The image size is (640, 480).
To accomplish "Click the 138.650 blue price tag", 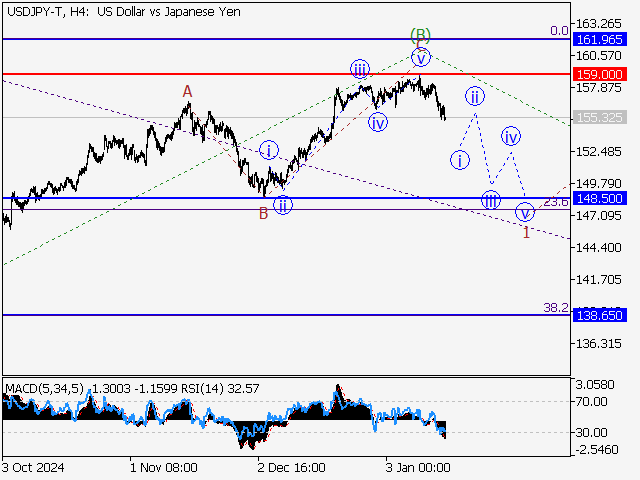I will point(600,314).
